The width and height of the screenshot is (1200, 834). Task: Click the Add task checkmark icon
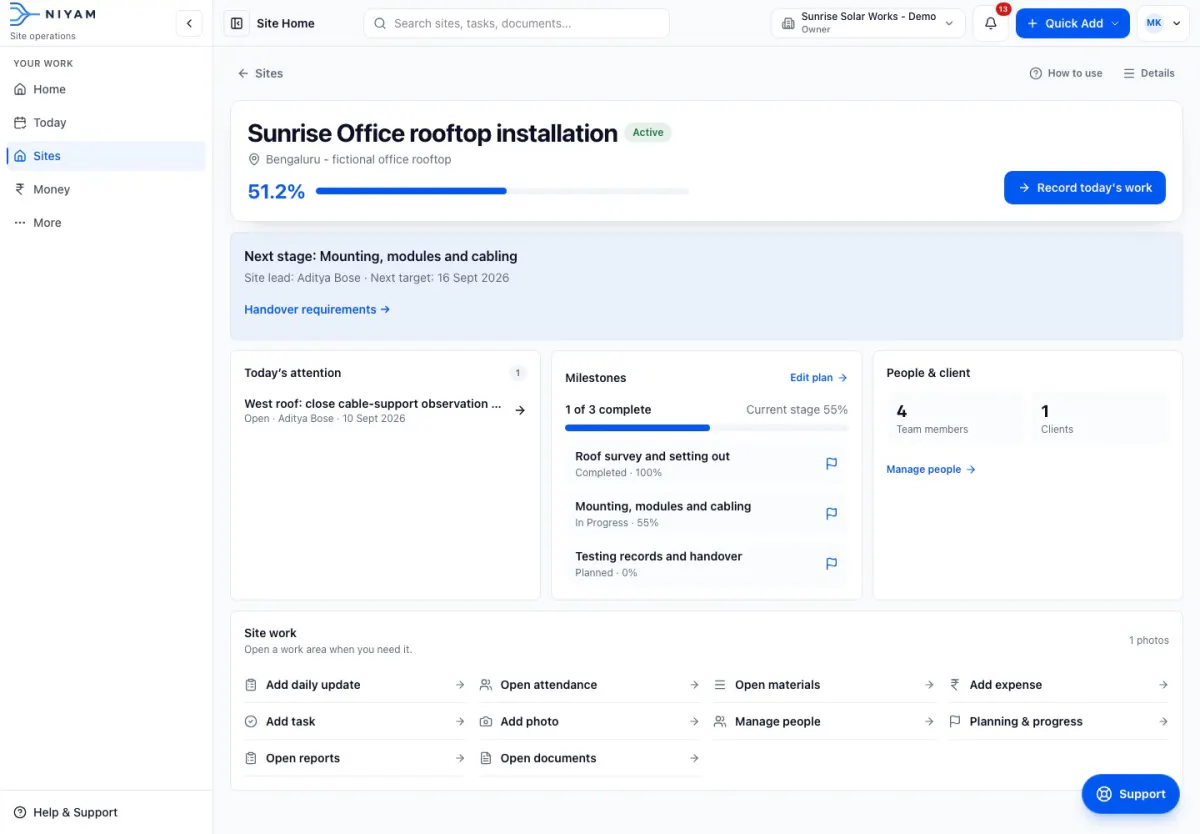coord(251,722)
